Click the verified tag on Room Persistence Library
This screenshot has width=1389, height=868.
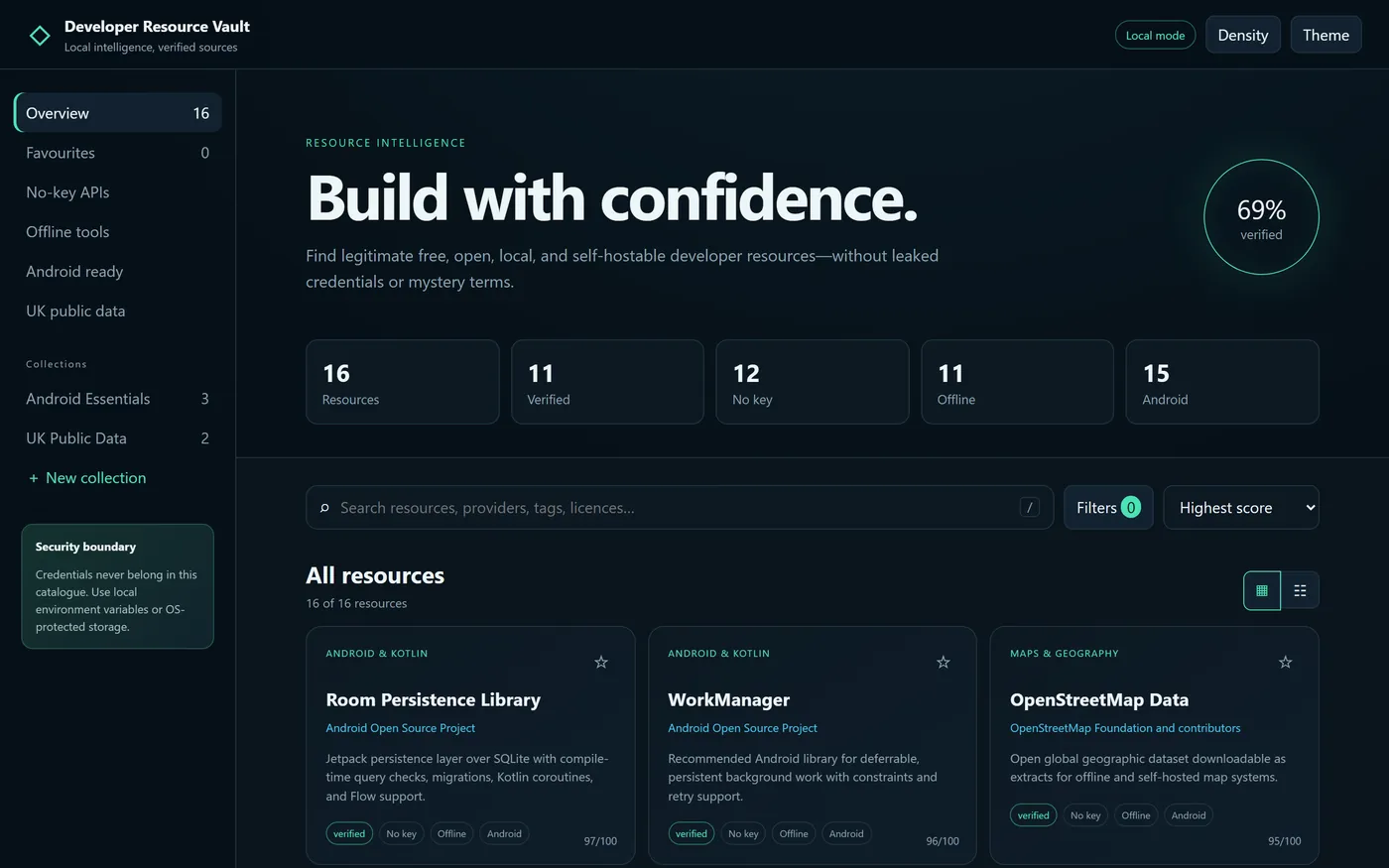tap(349, 834)
